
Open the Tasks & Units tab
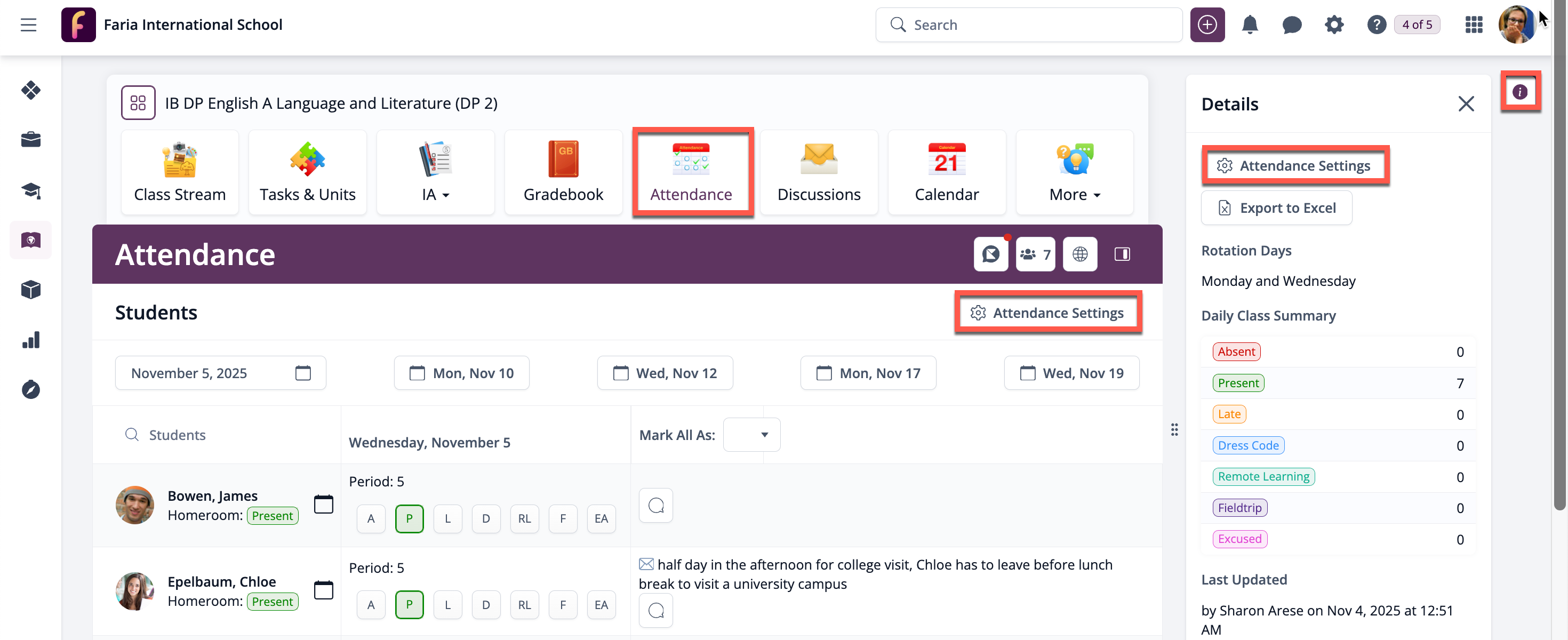(x=307, y=172)
